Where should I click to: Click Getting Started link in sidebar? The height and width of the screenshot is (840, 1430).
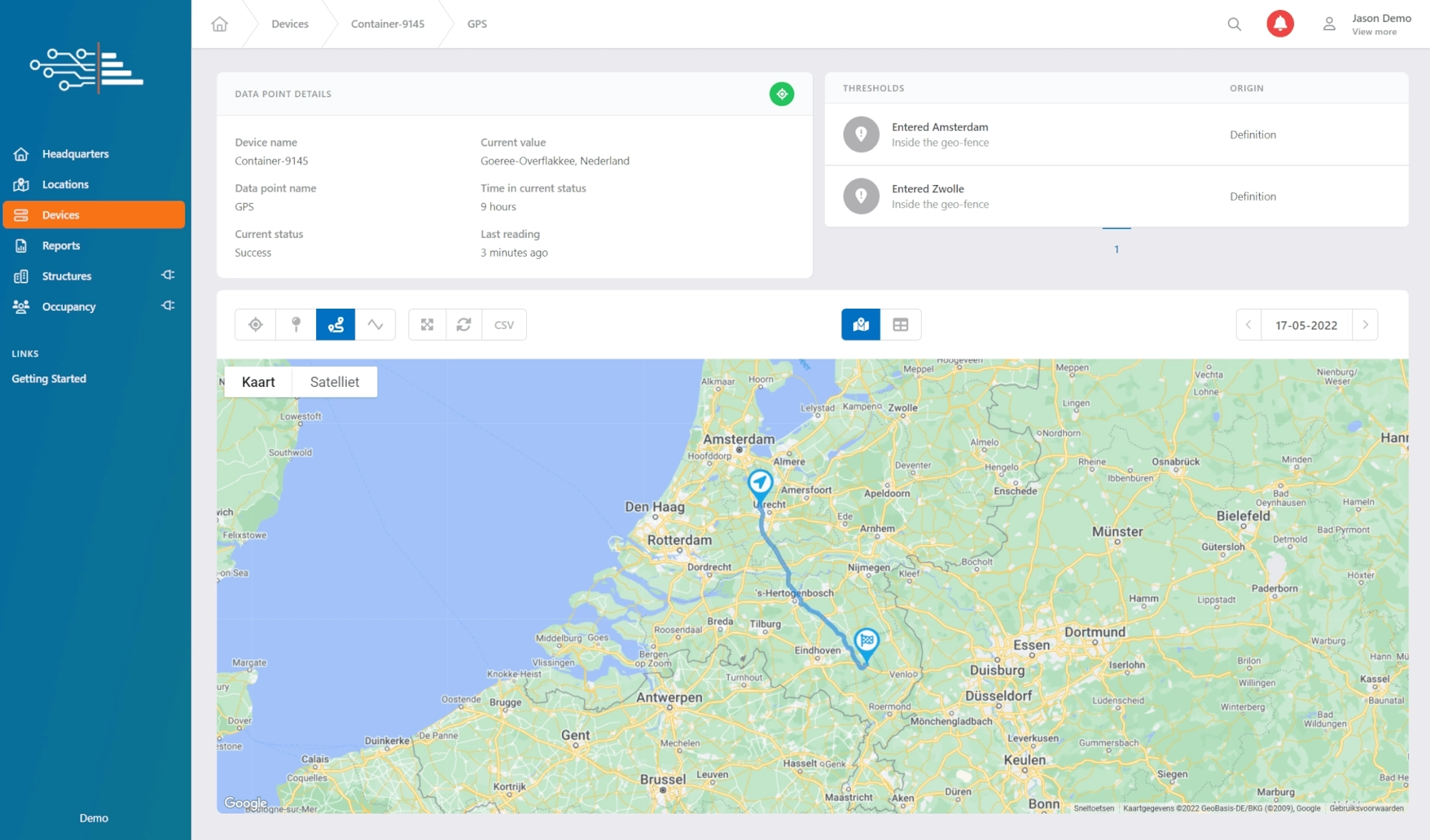pos(48,378)
